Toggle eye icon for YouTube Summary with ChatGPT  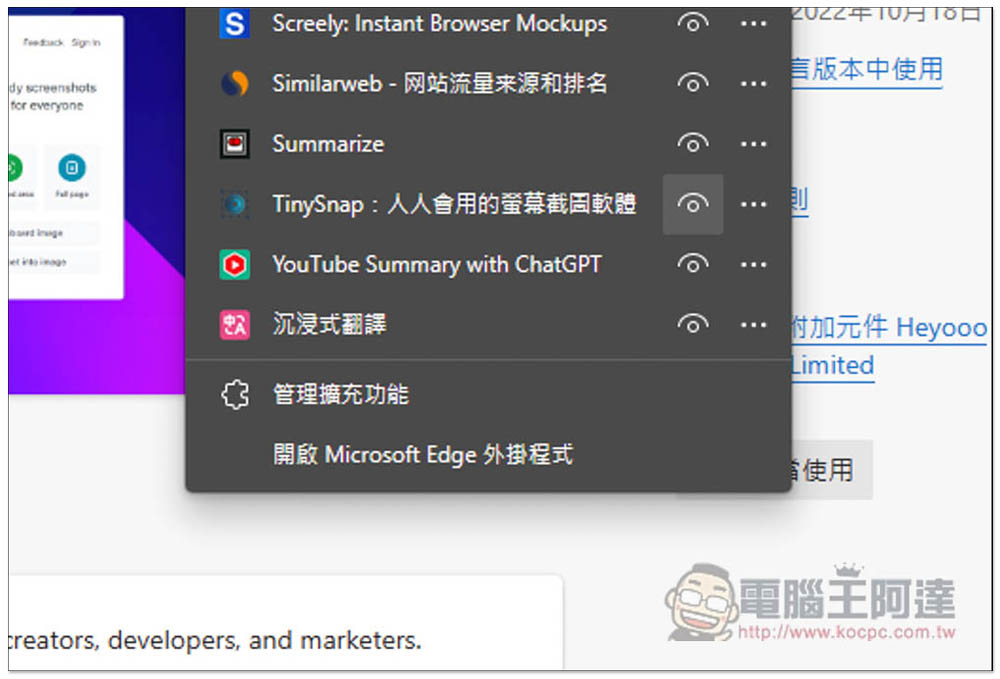[x=693, y=264]
